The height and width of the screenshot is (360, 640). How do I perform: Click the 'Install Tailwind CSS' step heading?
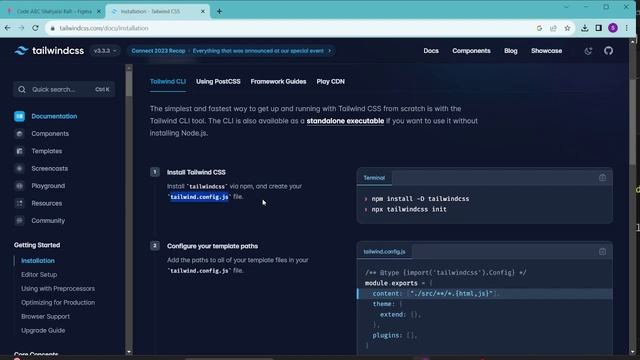pyautogui.click(x=196, y=172)
